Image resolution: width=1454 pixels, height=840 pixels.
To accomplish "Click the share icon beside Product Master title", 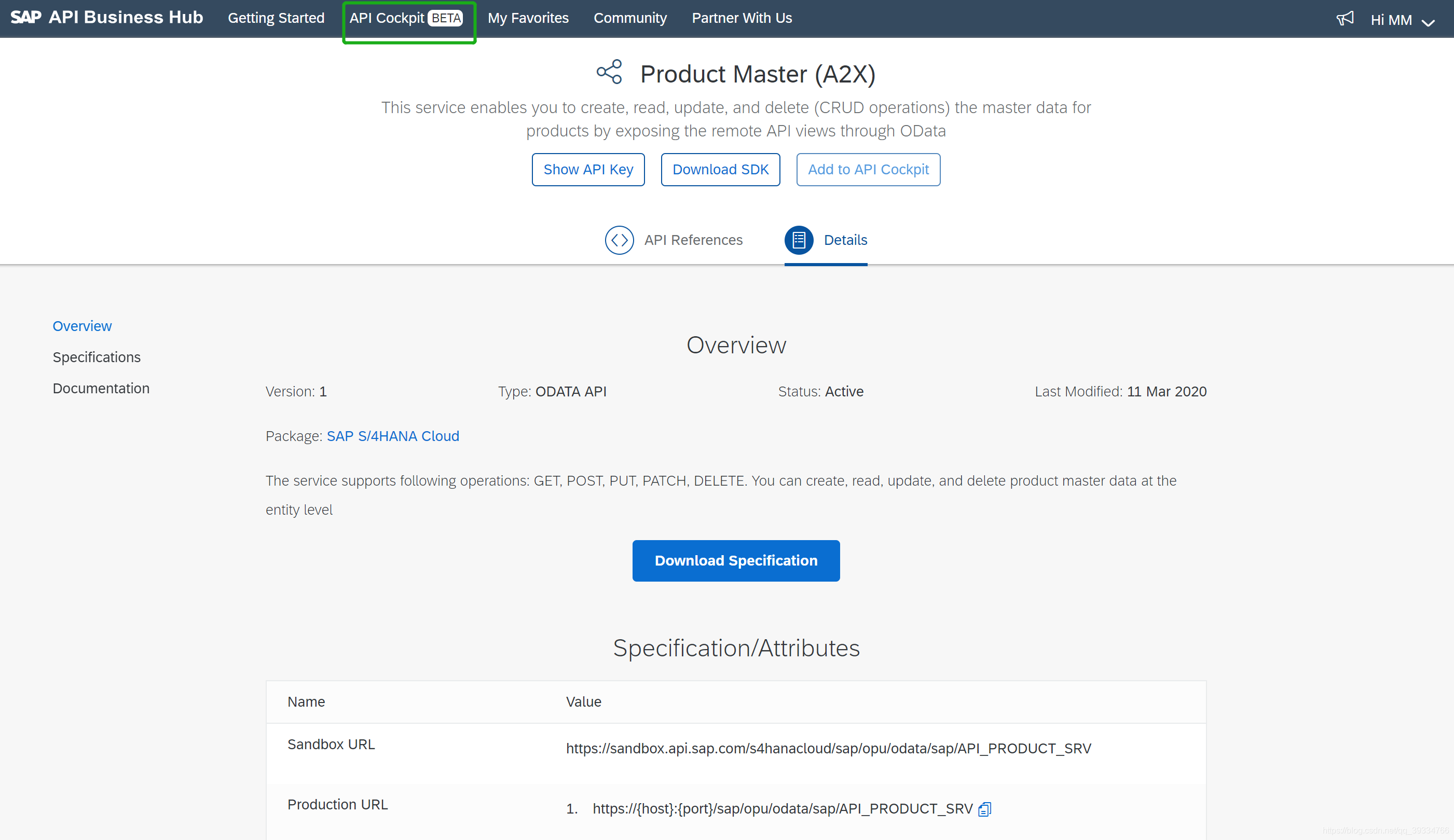I will pyautogui.click(x=609, y=72).
